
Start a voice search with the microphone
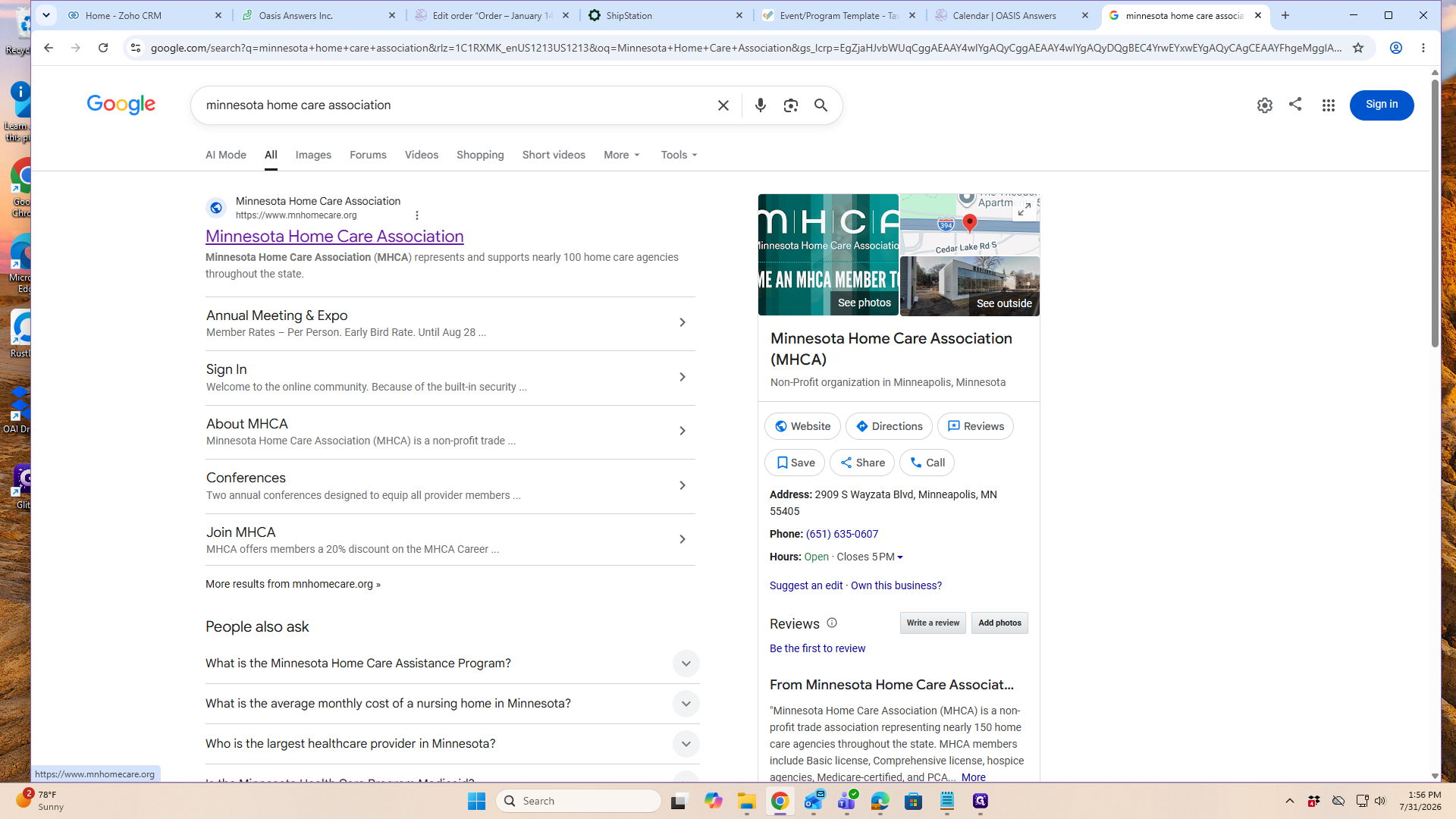[760, 105]
